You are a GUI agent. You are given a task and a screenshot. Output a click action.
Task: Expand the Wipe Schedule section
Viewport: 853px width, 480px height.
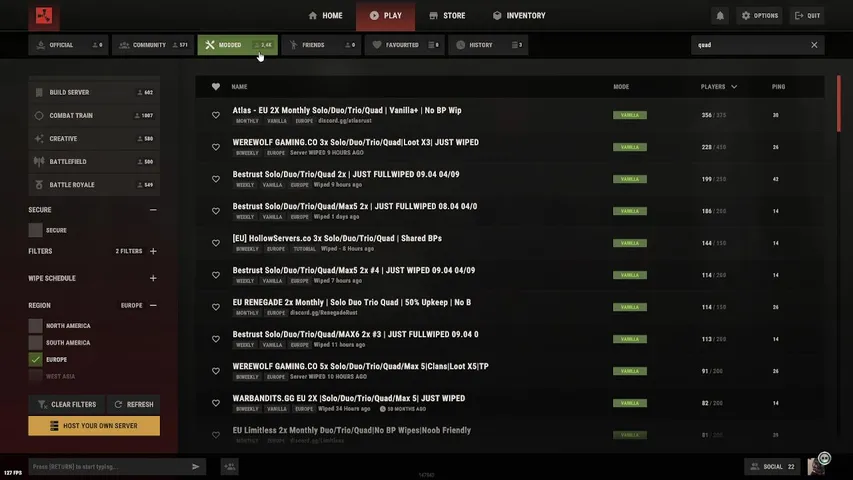click(153, 278)
